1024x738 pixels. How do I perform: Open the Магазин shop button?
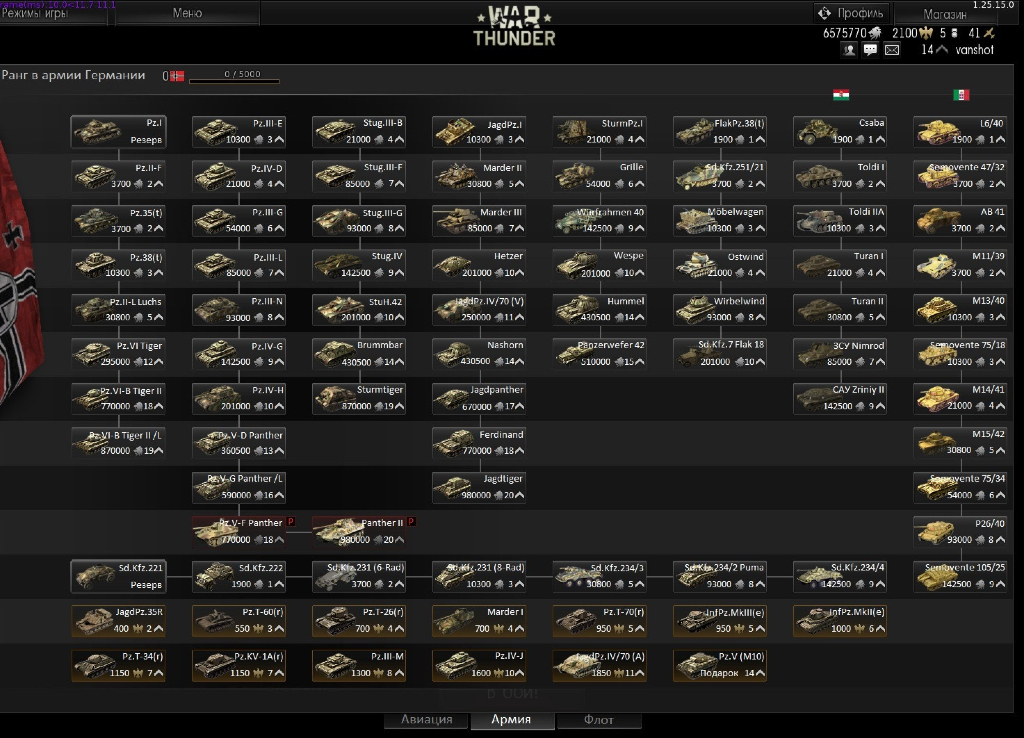pyautogui.click(x=944, y=14)
